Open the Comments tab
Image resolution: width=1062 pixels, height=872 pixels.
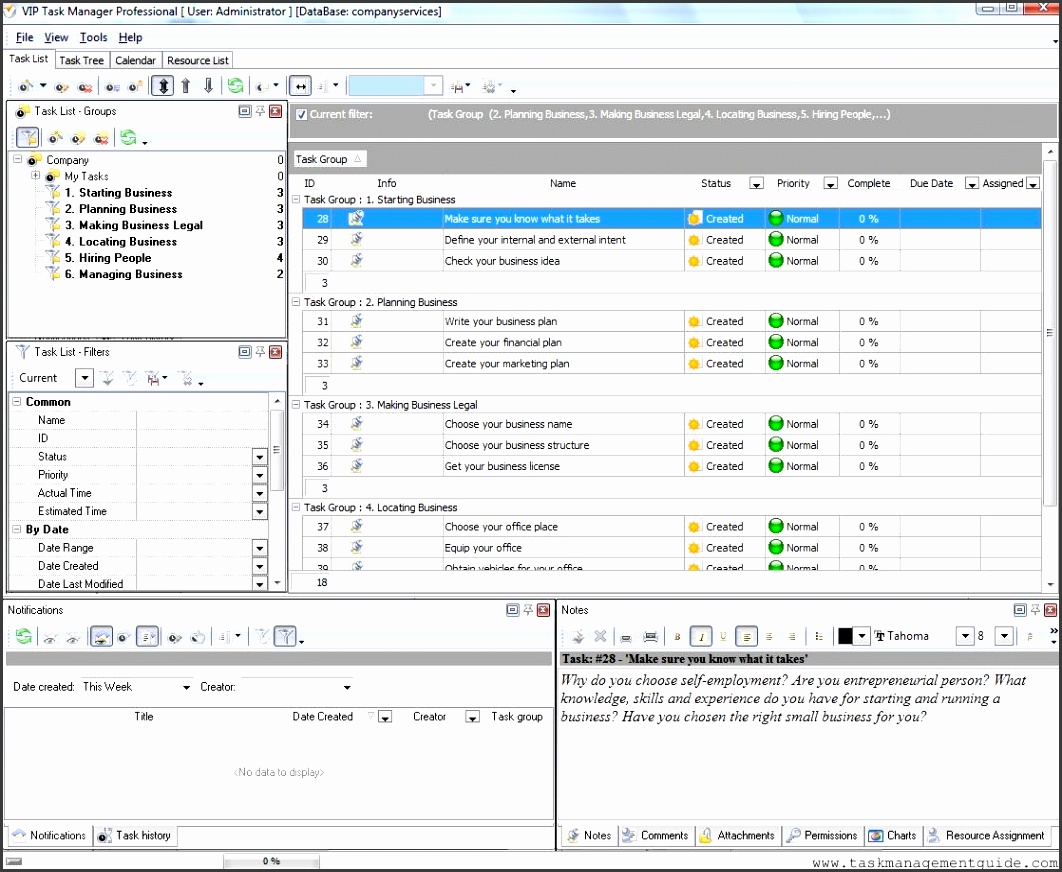[656, 835]
